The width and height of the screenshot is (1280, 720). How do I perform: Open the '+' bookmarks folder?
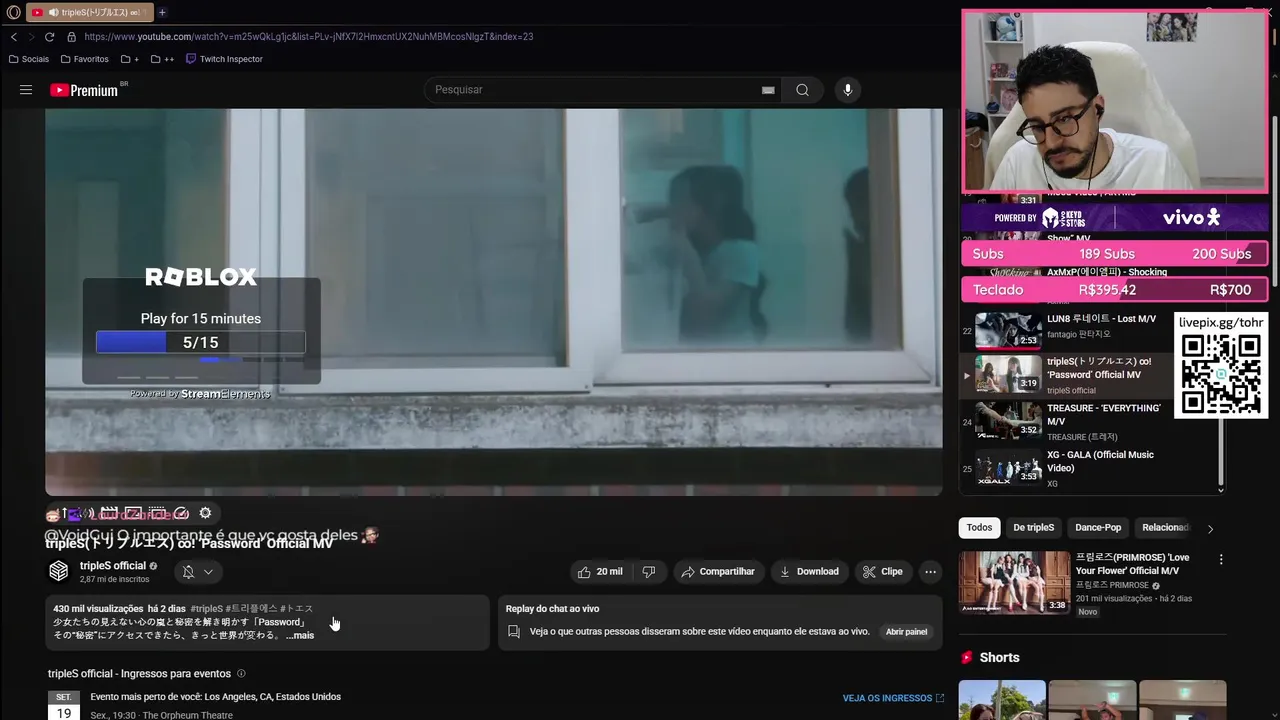[130, 59]
